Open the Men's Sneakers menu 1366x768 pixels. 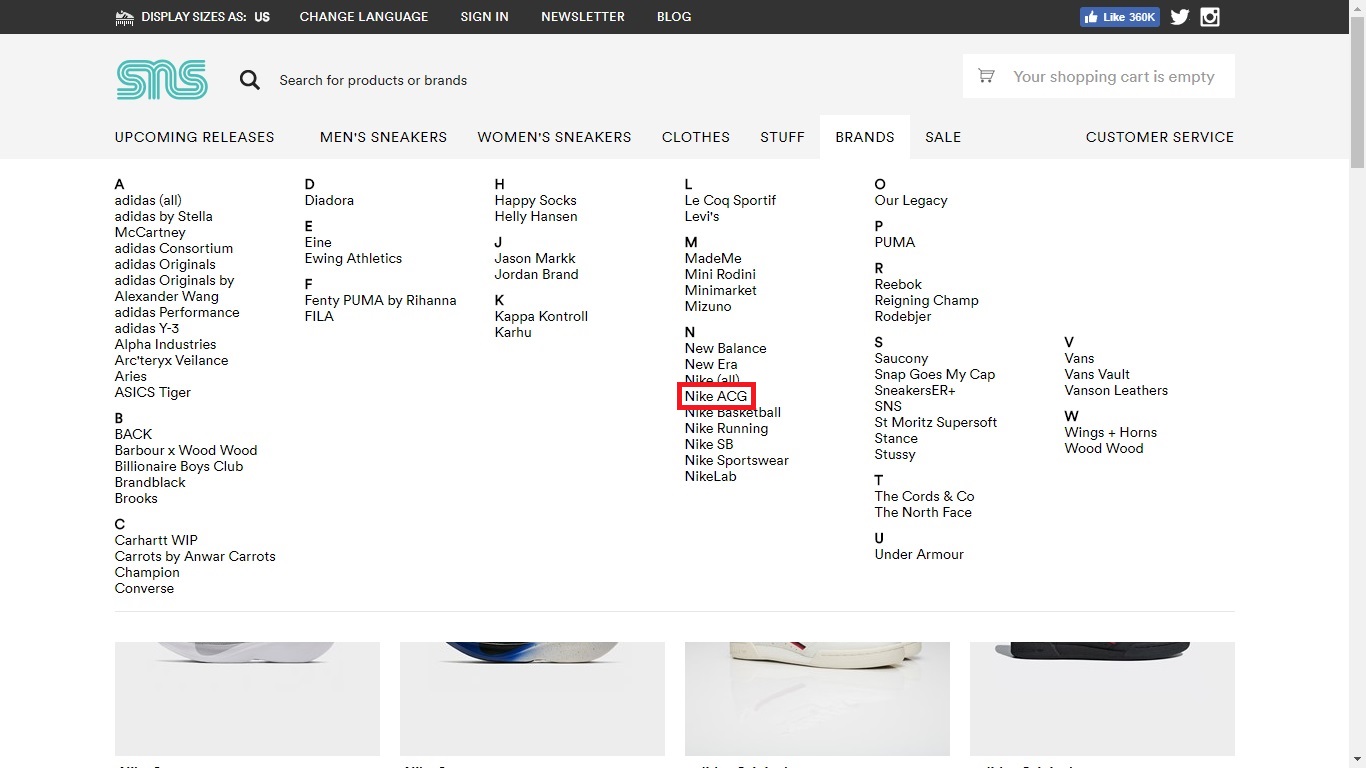pyautogui.click(x=383, y=137)
